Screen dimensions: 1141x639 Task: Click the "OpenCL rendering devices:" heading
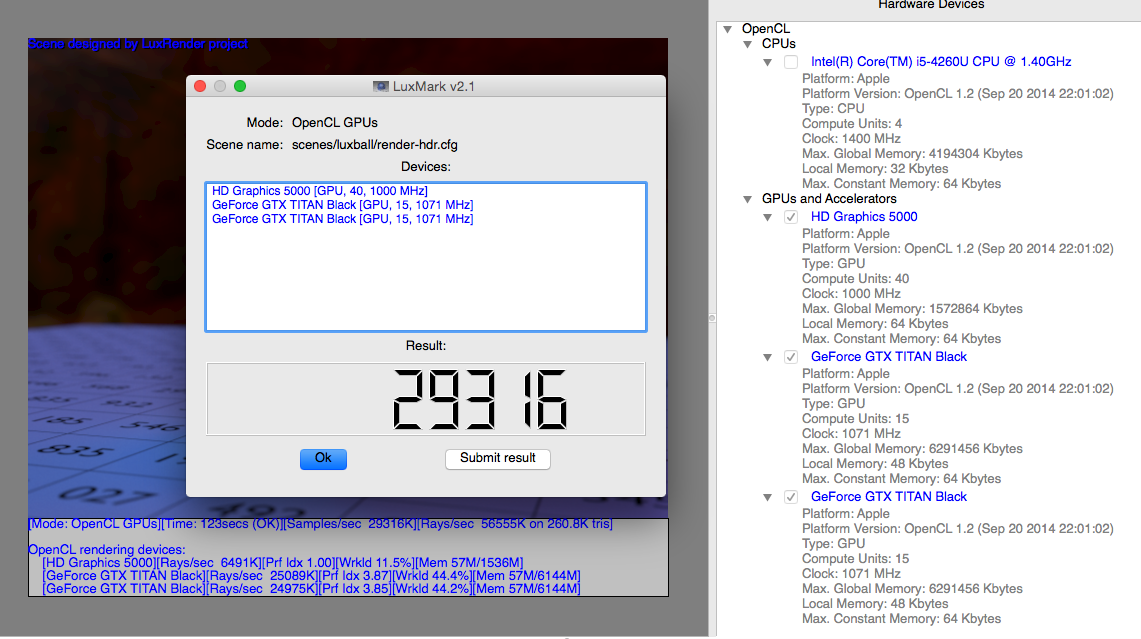click(x=106, y=549)
